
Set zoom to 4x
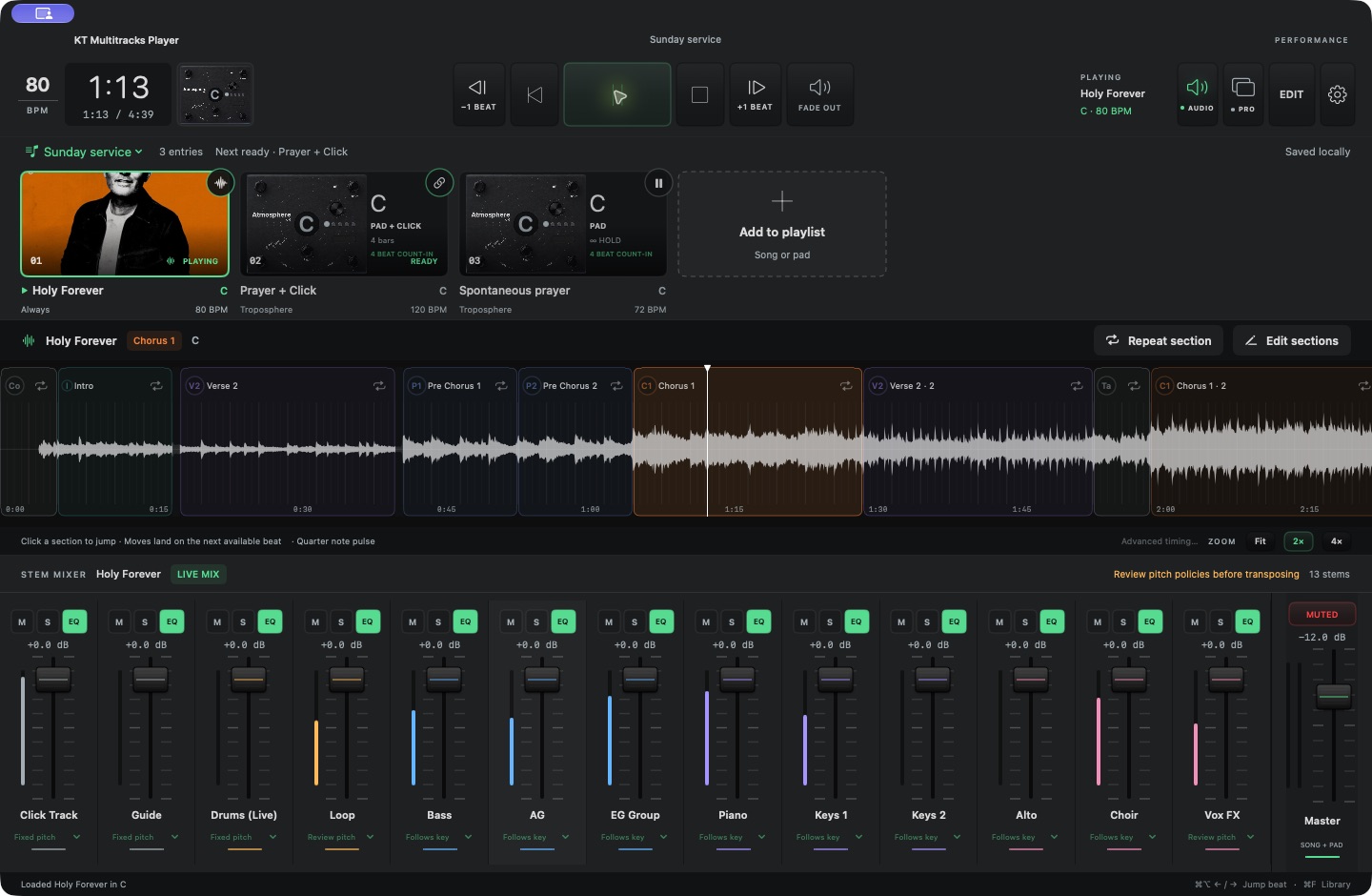pyautogui.click(x=1336, y=541)
